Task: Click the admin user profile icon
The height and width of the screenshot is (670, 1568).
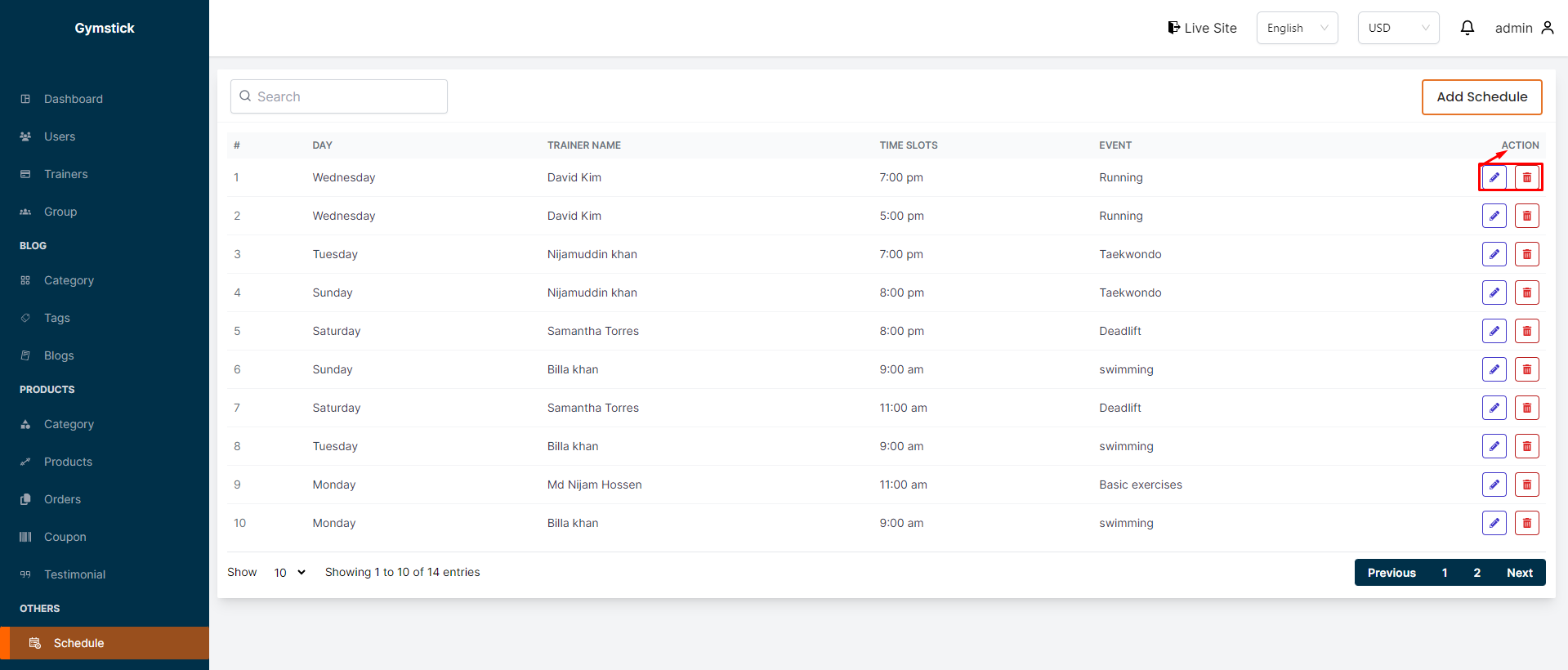Action: (x=1547, y=28)
